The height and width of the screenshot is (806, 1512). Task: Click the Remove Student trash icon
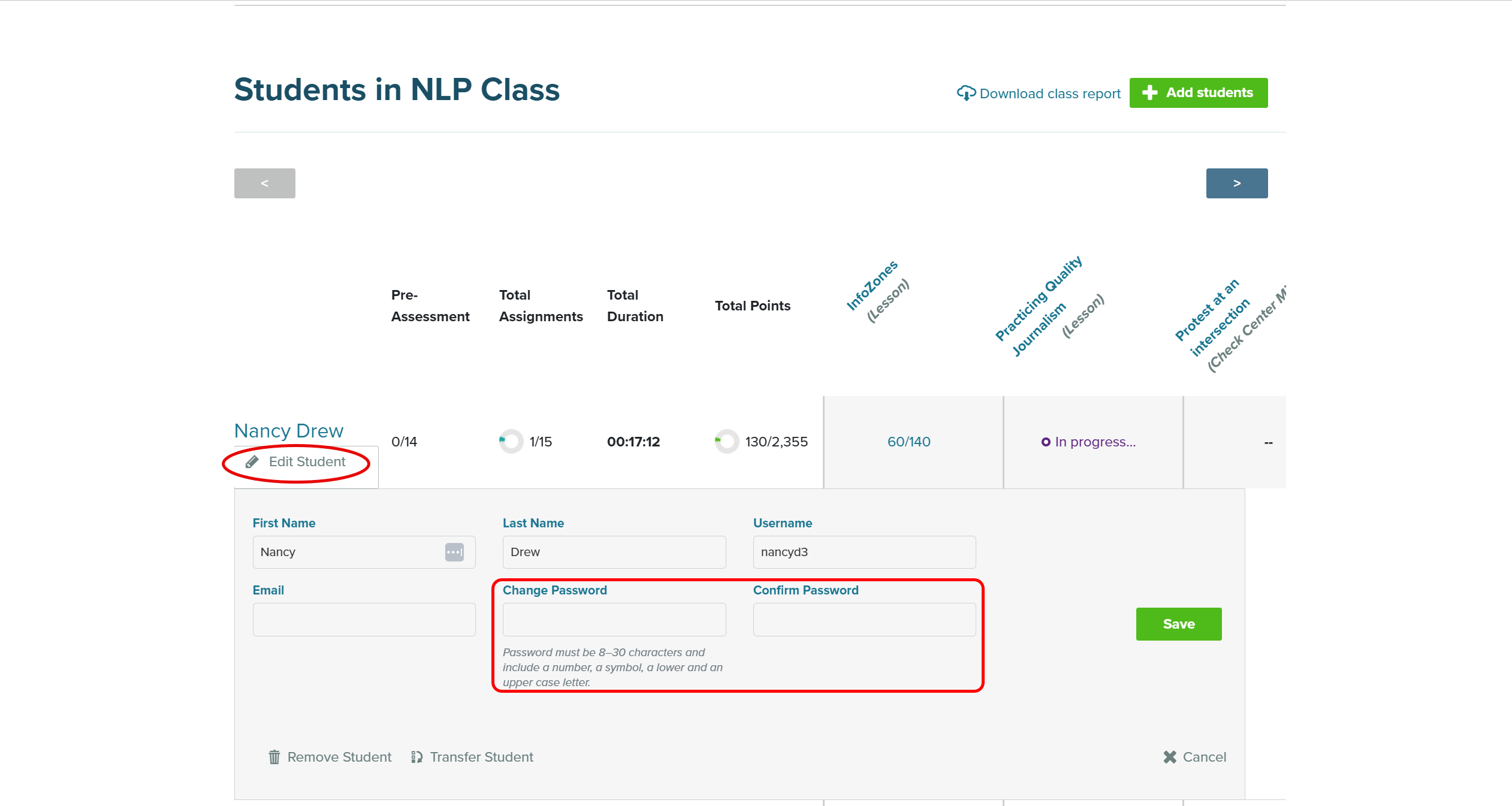click(274, 757)
